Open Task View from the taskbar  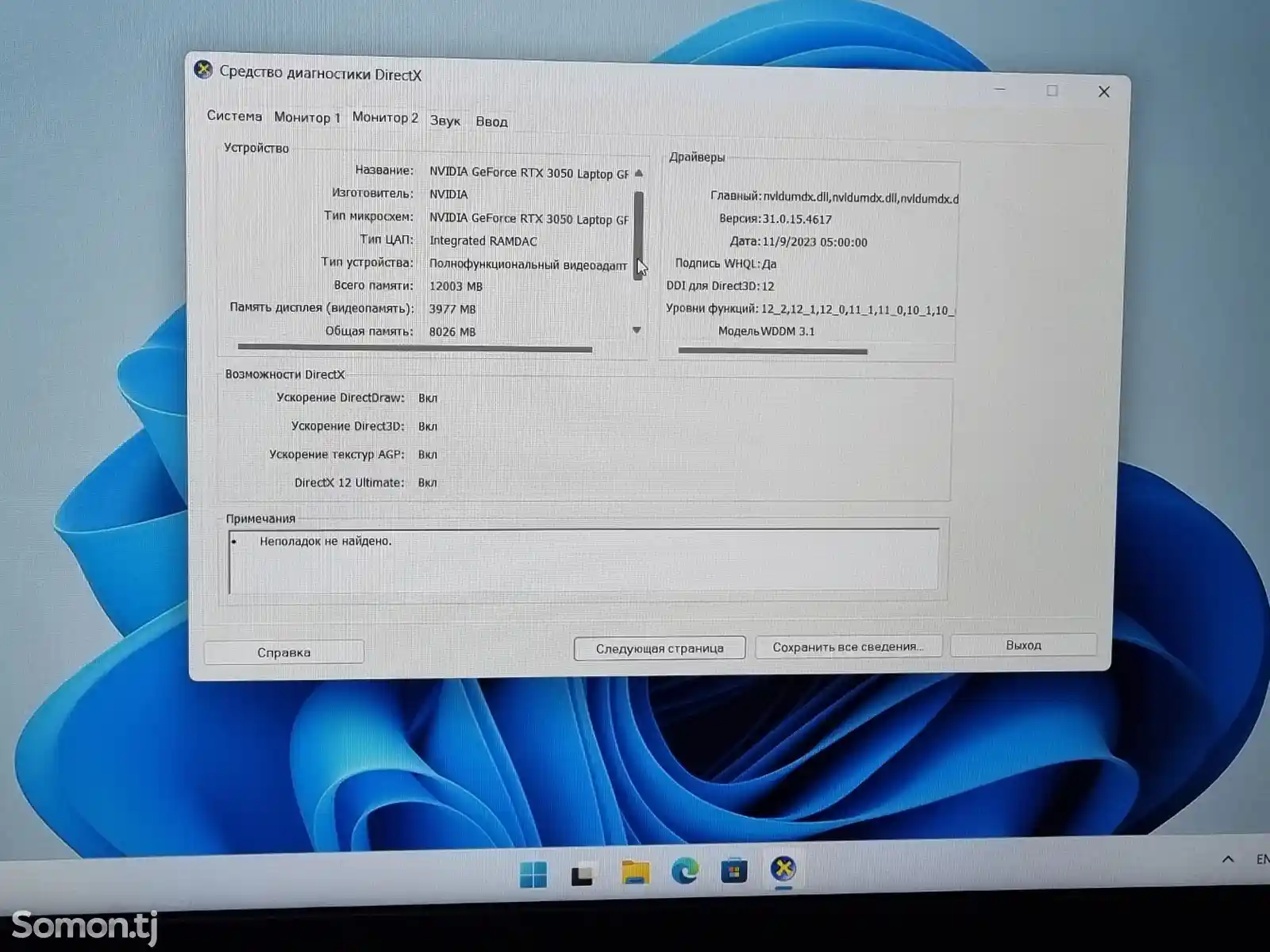[x=583, y=874]
